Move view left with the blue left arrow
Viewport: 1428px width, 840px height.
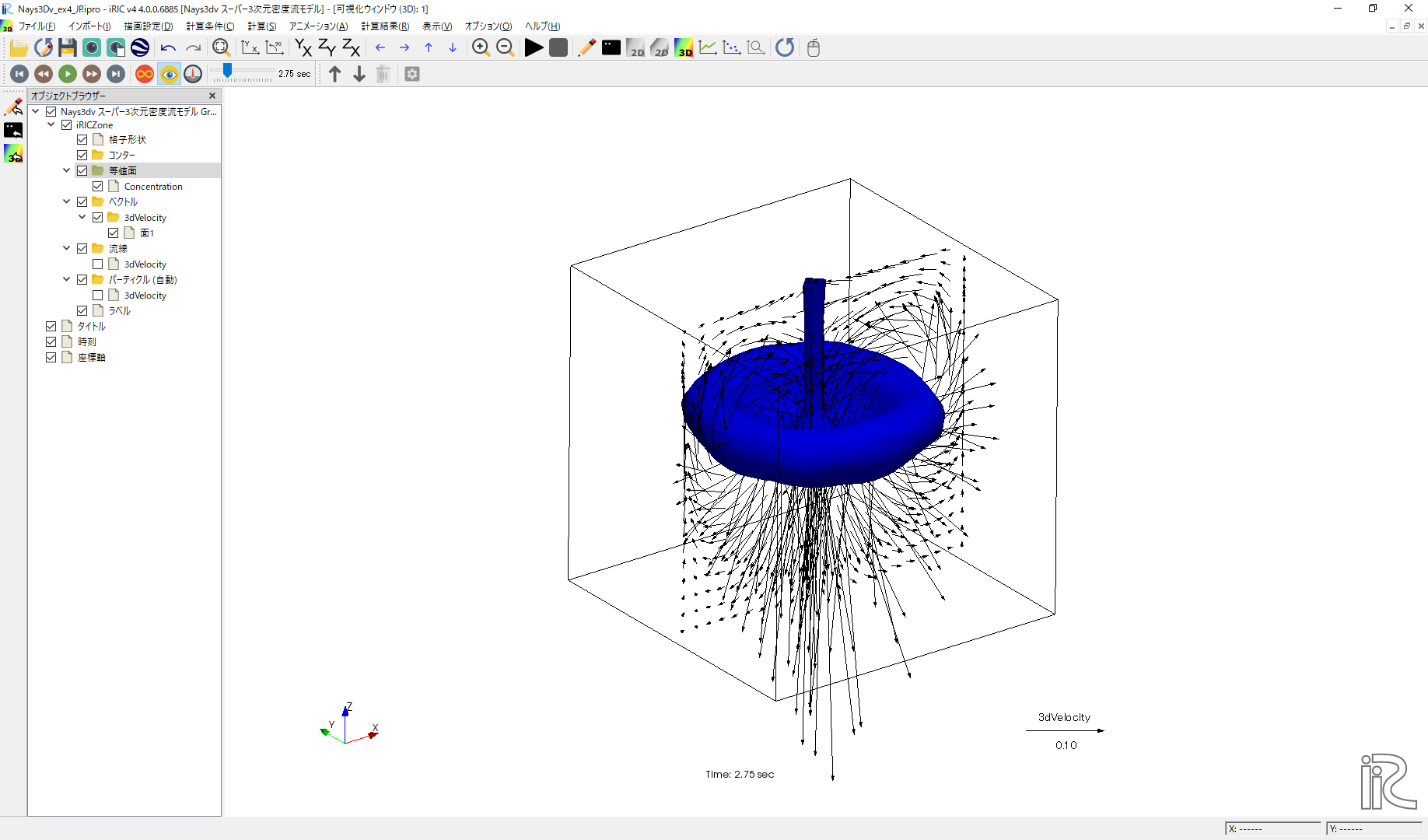coord(380,48)
